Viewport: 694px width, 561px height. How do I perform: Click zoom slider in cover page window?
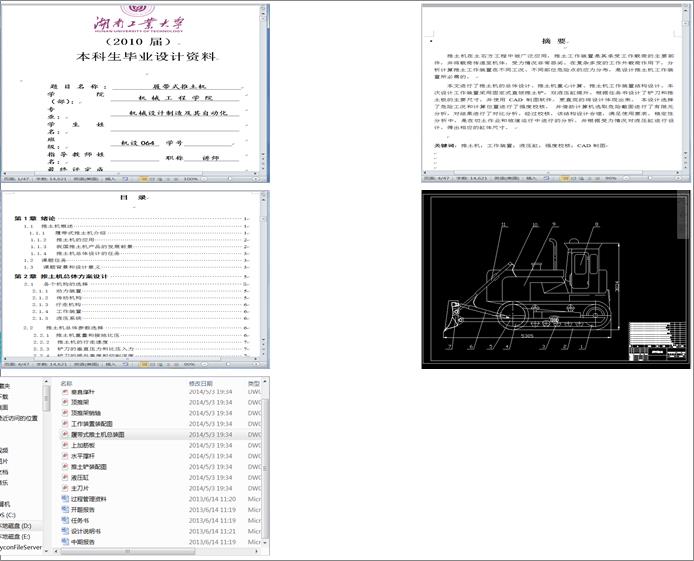pyautogui.click(x=230, y=179)
